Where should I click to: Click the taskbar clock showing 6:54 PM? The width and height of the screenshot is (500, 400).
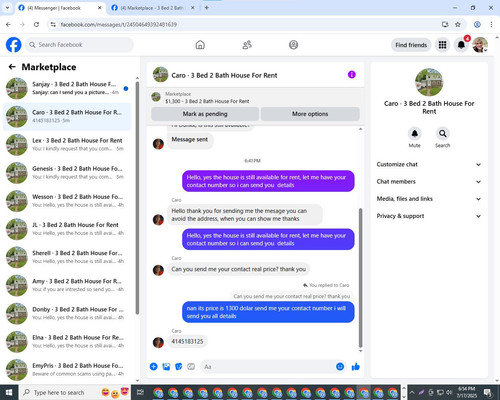pyautogui.click(x=466, y=392)
